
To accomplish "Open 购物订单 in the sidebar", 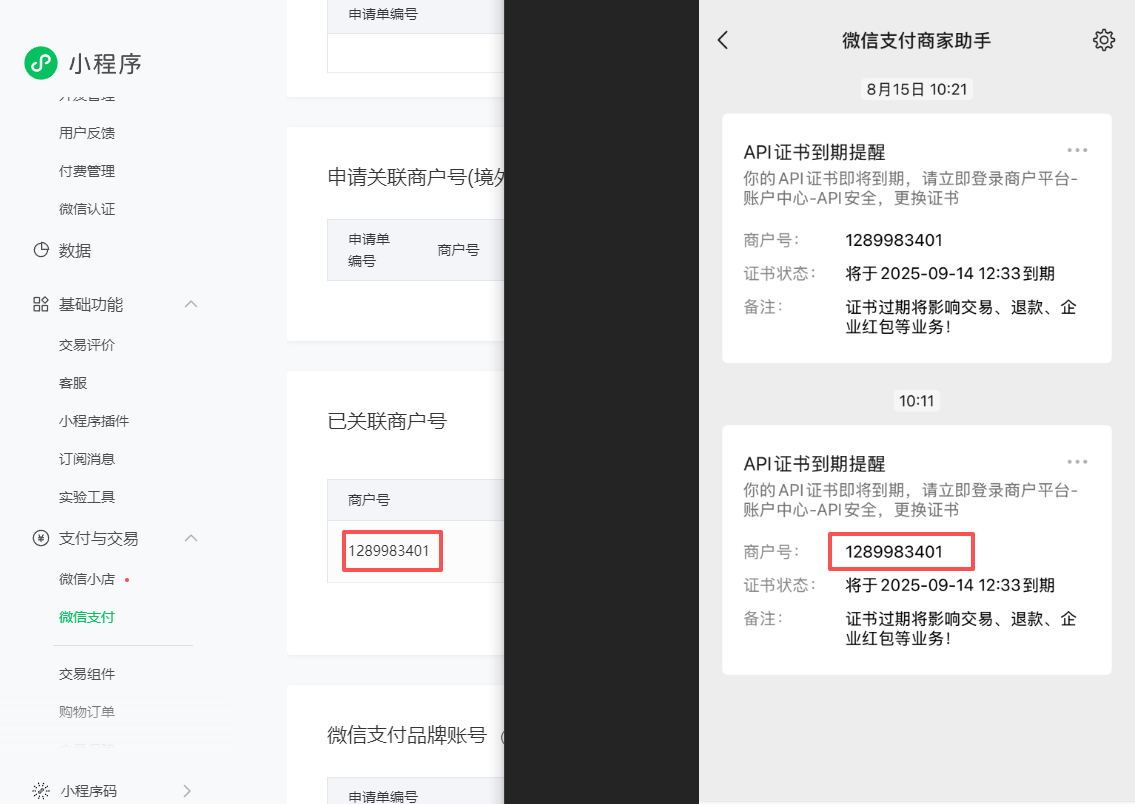I will click(87, 711).
